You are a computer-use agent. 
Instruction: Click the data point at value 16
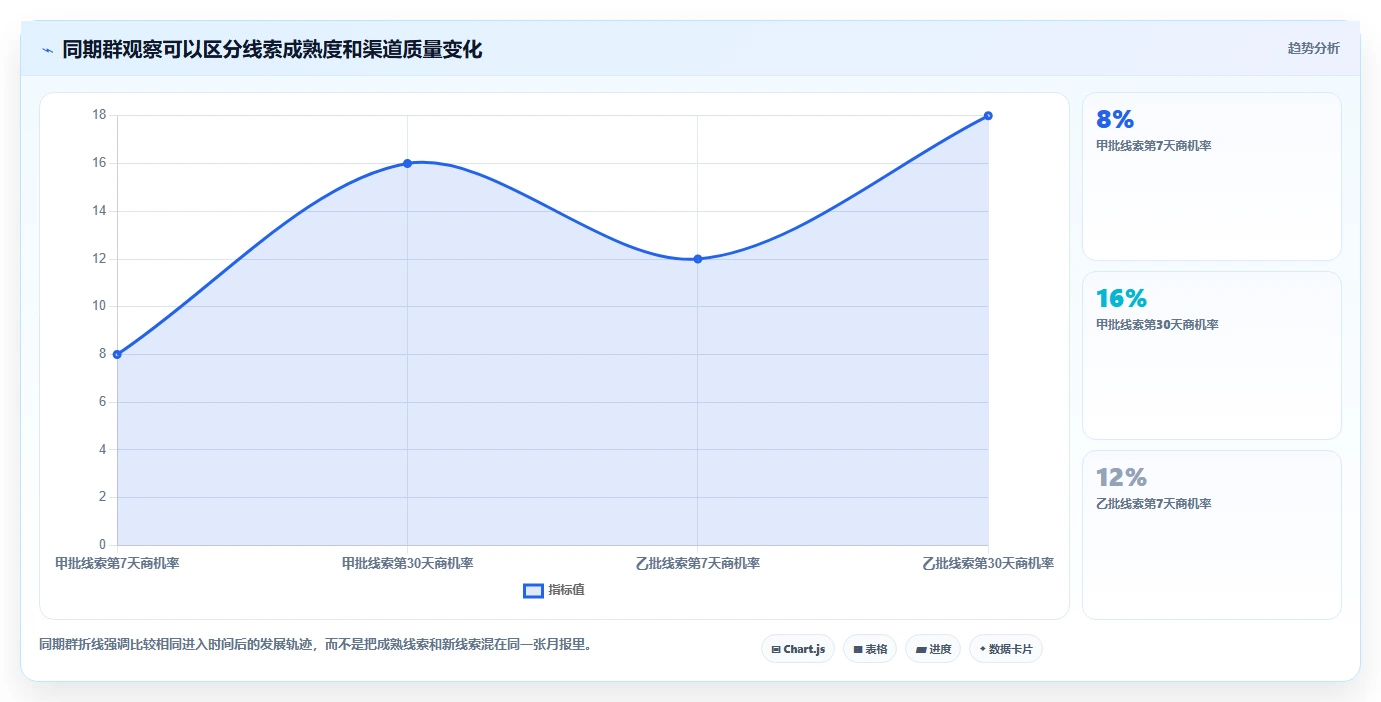point(407,163)
